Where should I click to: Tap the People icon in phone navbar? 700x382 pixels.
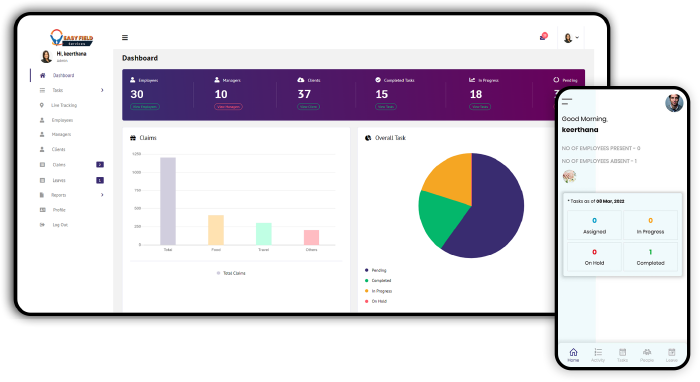pos(646,352)
